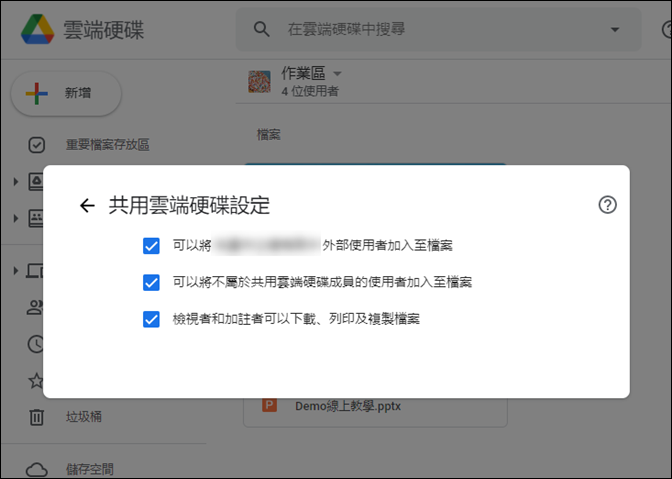This screenshot has width=672, height=479.
Task: Toggle the non-member users access checkbox
Action: pyautogui.click(x=151, y=283)
